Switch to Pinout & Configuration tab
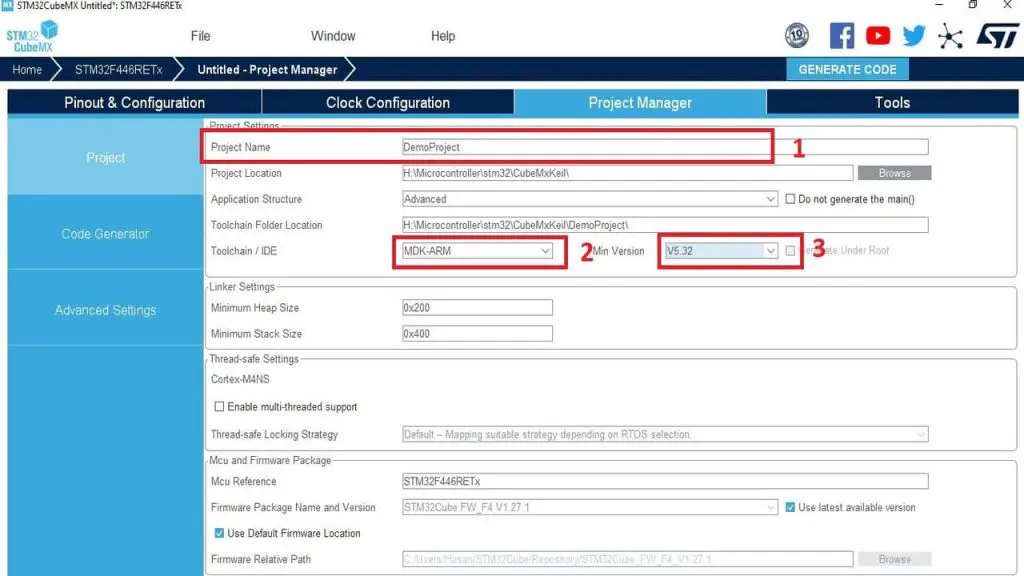1024x576 pixels. tap(135, 103)
